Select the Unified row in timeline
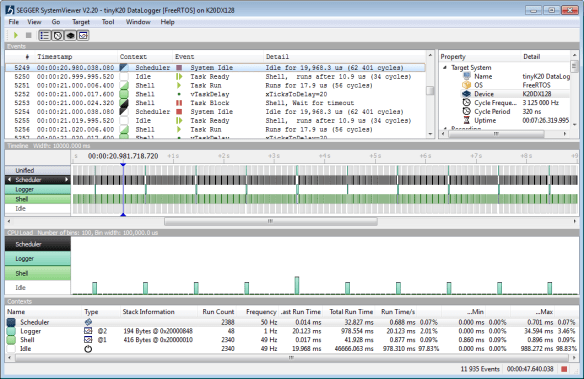This screenshot has width=584, height=379. point(38,171)
